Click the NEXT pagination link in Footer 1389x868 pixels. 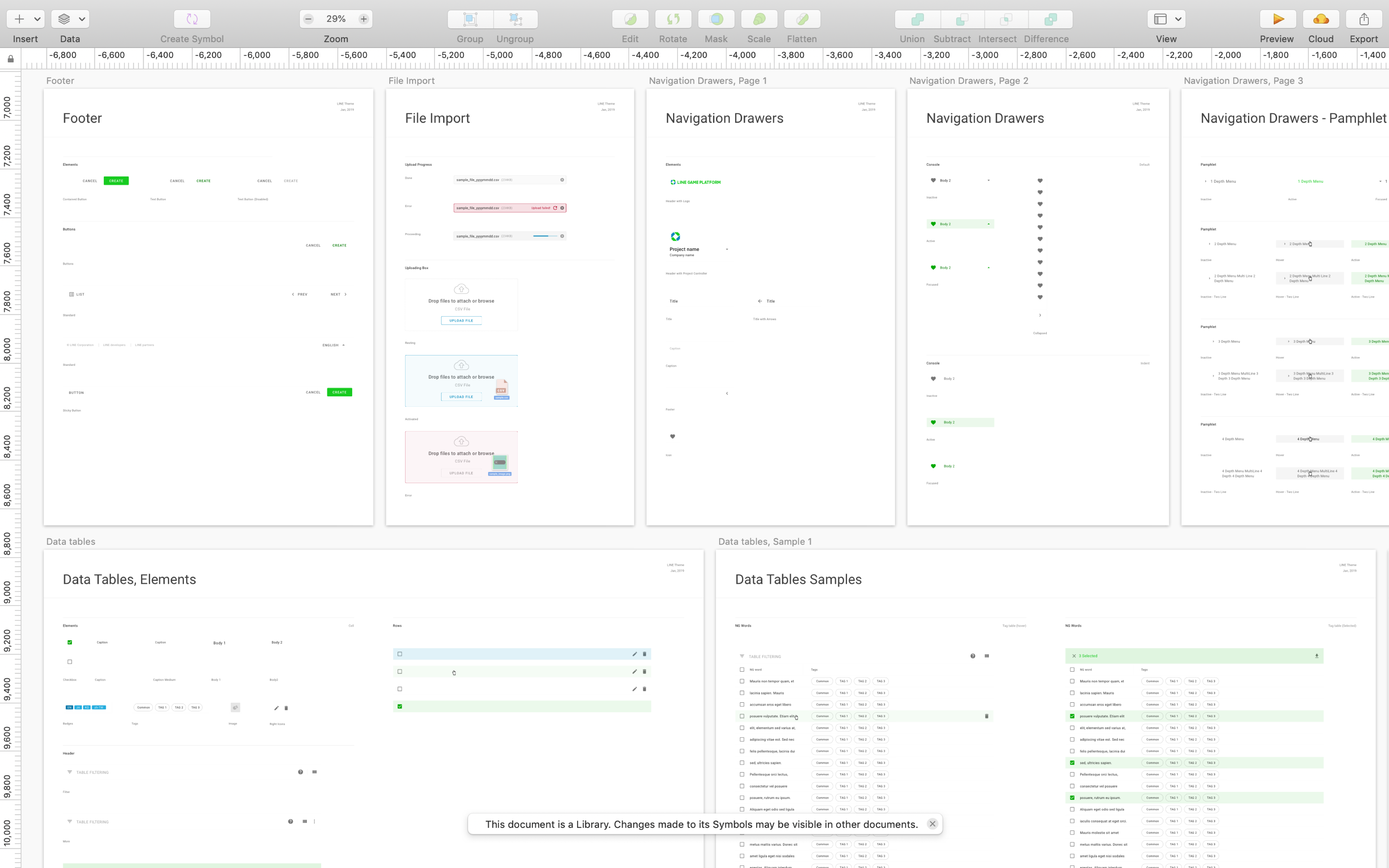[338, 294]
